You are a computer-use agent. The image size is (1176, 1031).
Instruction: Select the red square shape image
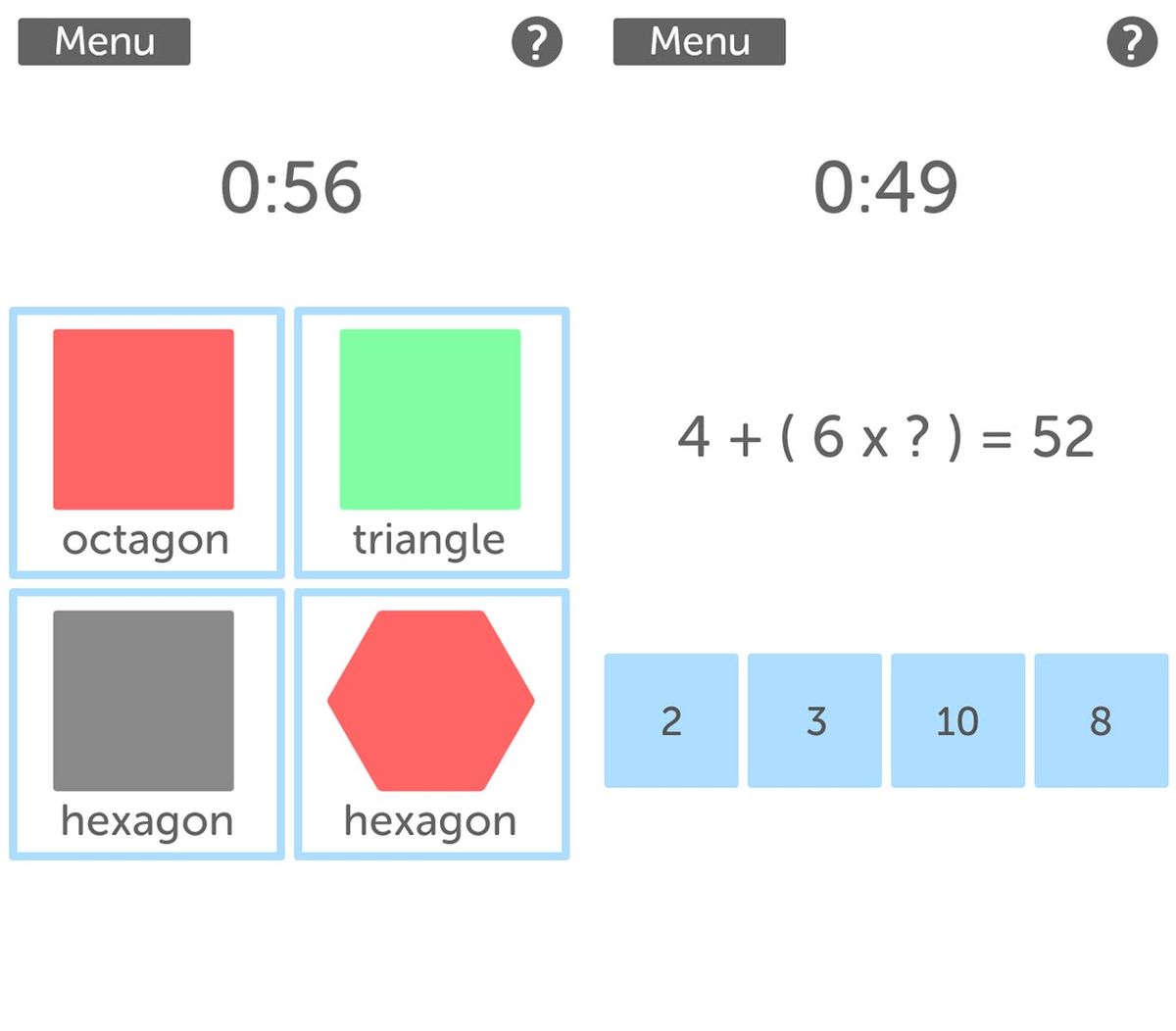coord(143,419)
